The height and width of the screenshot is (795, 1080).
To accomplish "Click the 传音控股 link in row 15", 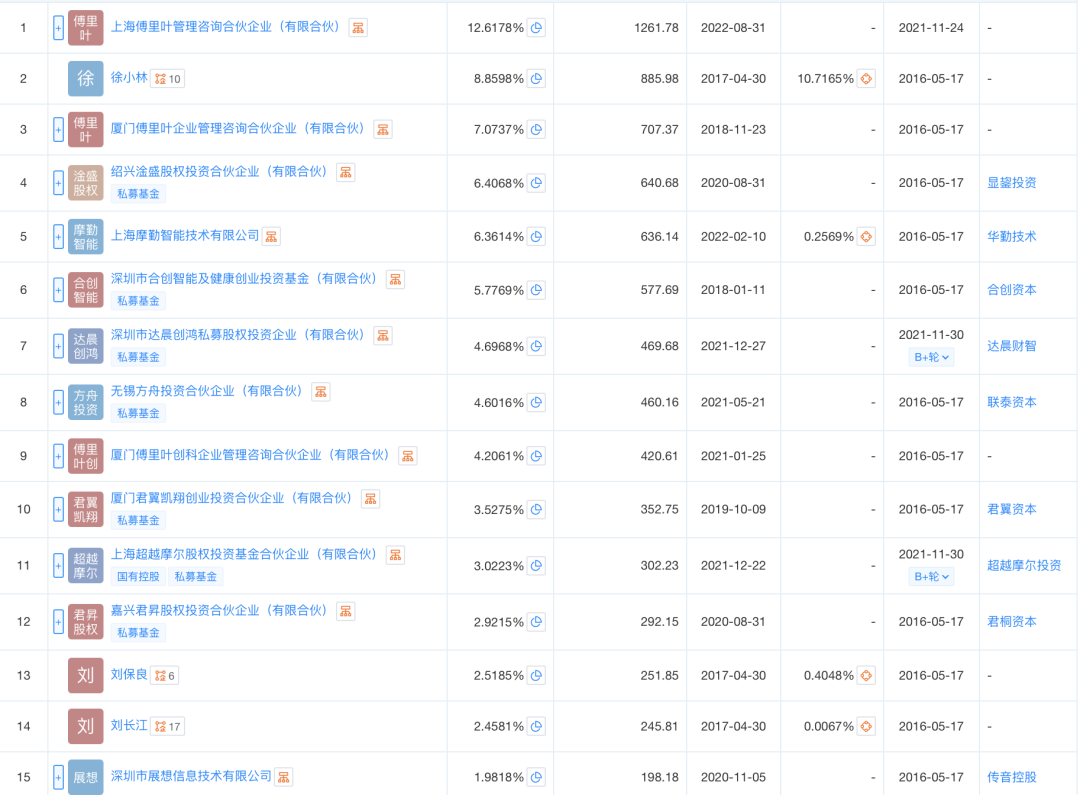I will (1011, 777).
